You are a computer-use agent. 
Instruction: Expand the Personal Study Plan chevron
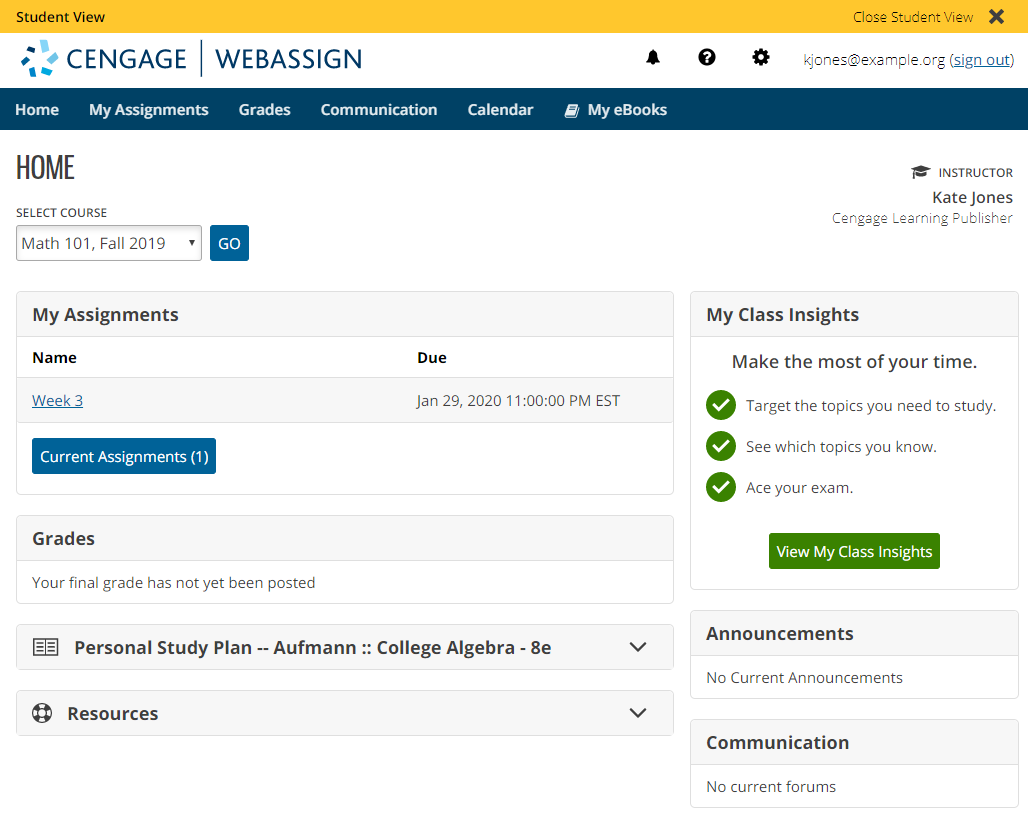coord(638,647)
